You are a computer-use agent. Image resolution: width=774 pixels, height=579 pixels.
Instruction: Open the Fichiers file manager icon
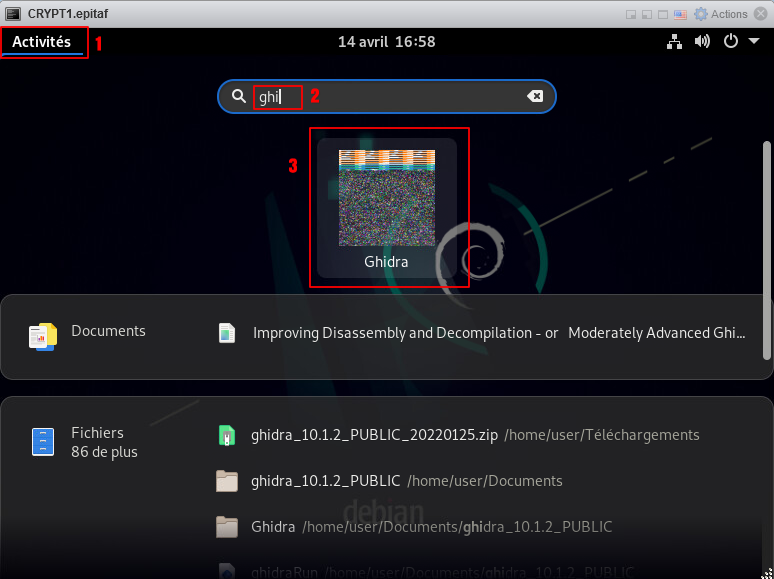click(x=43, y=441)
